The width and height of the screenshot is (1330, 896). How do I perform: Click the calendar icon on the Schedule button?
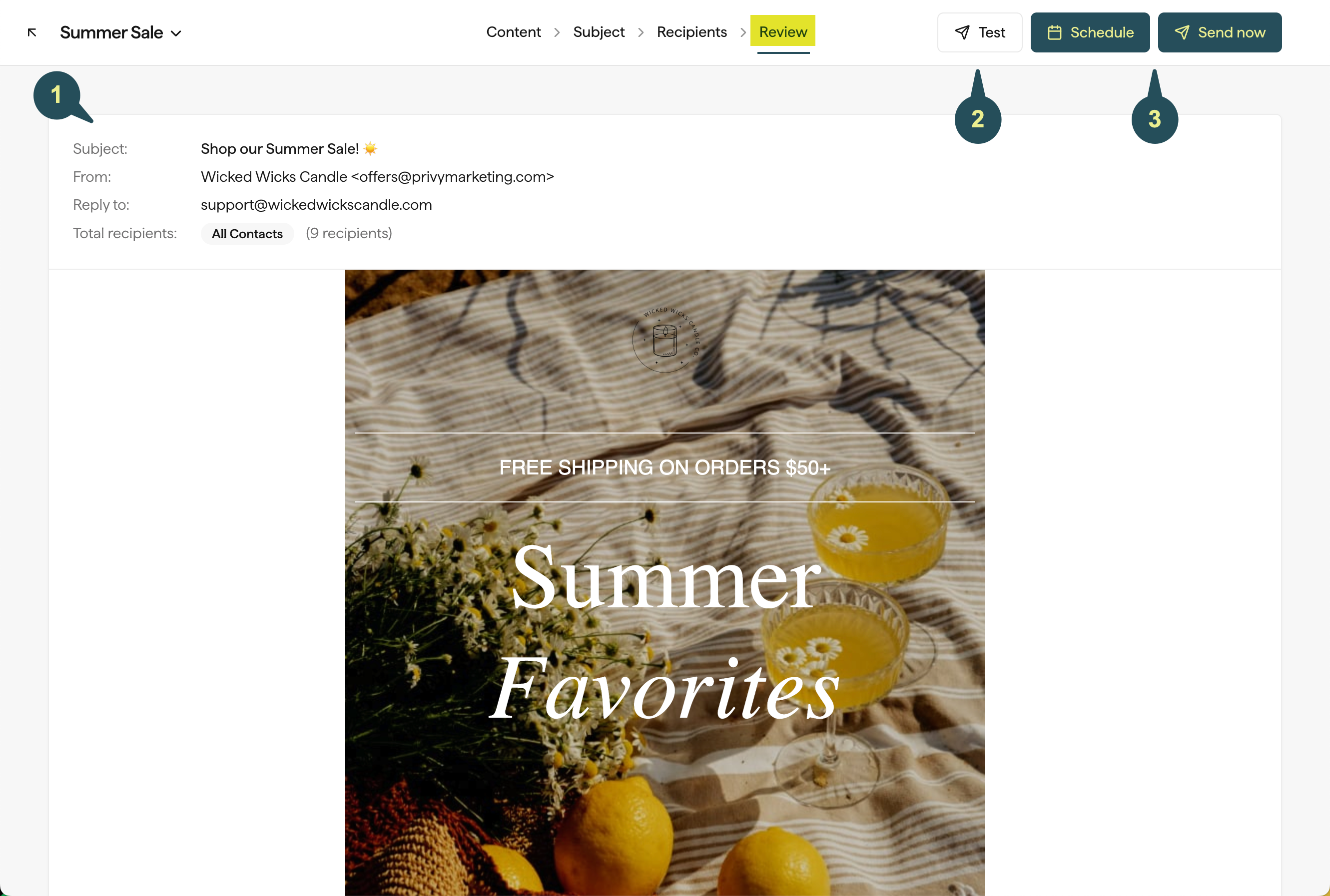coord(1055,32)
